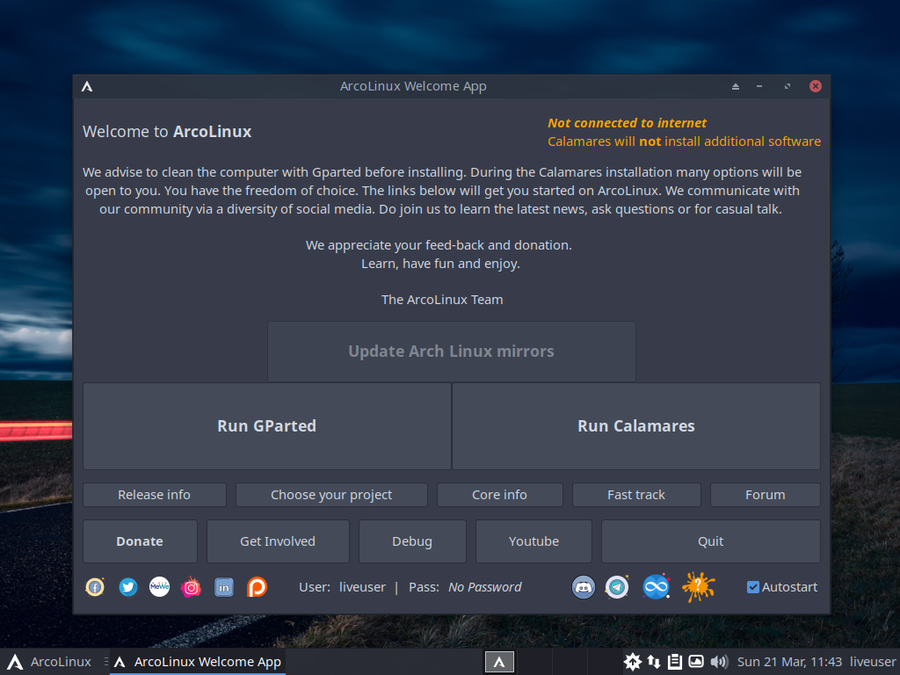Viewport: 900px width, 675px height.
Task: Click the titlebar shade-up arrow icon
Action: tap(735, 86)
